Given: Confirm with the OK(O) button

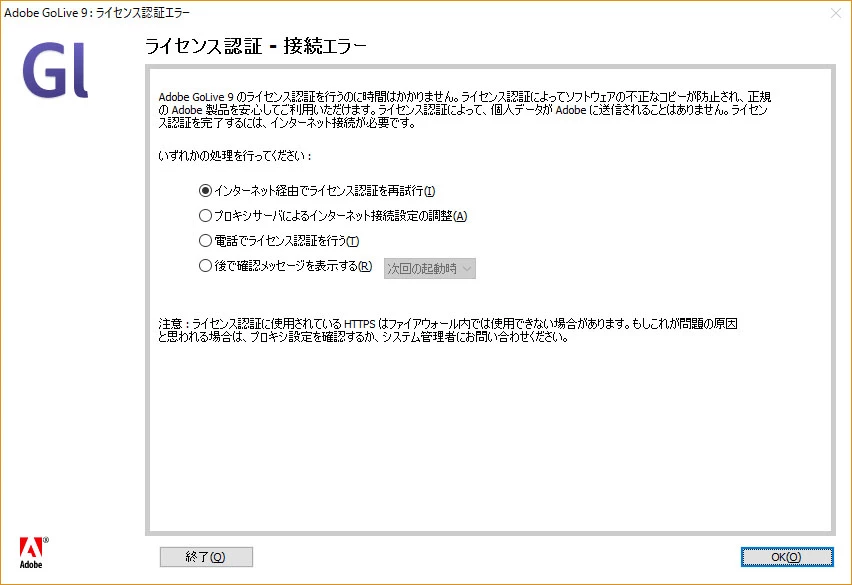Looking at the screenshot, I should point(787,557).
